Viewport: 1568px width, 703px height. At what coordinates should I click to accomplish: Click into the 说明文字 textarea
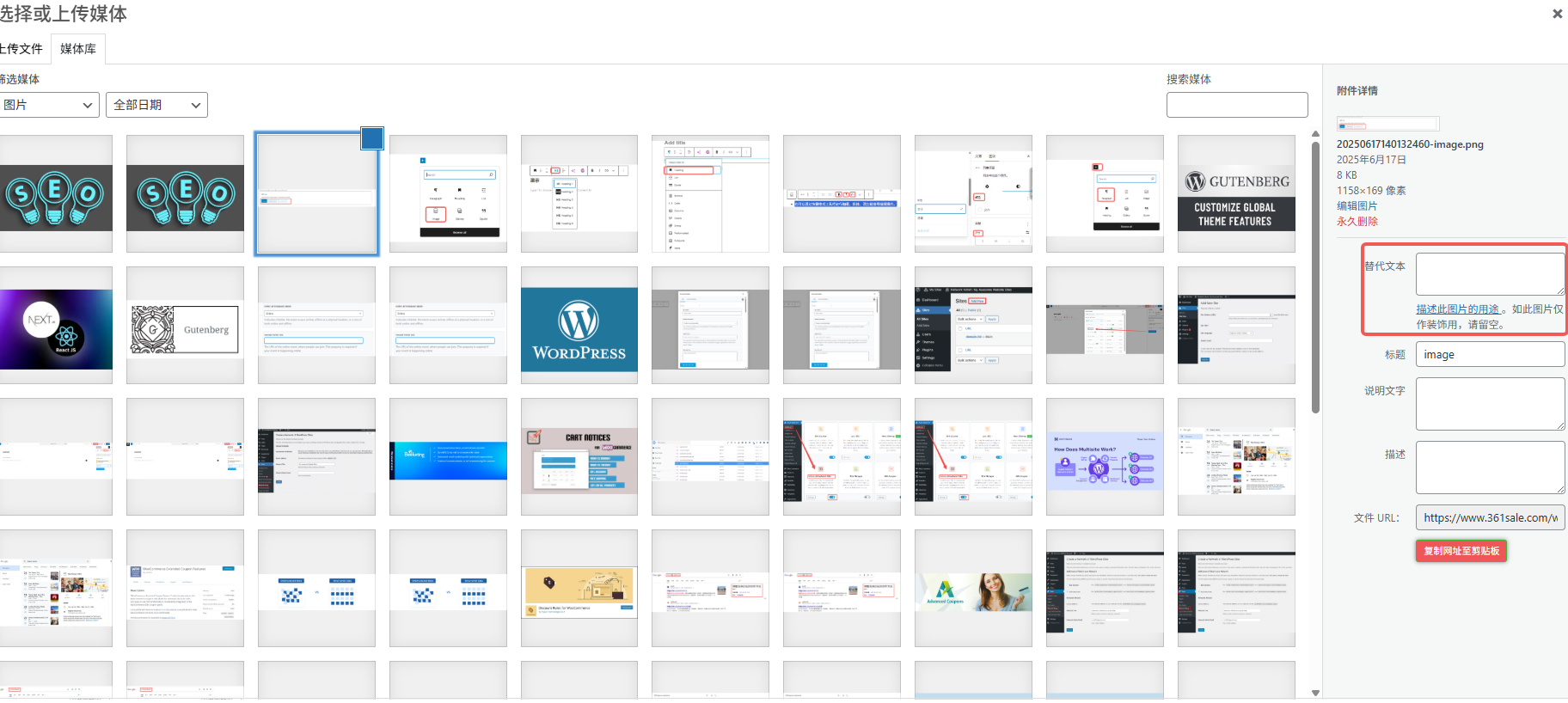point(1491,404)
